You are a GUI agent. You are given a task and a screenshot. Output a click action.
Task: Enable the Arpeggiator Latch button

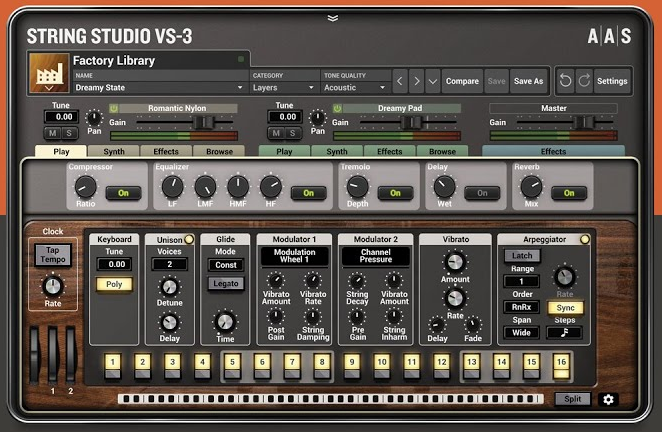(522, 255)
